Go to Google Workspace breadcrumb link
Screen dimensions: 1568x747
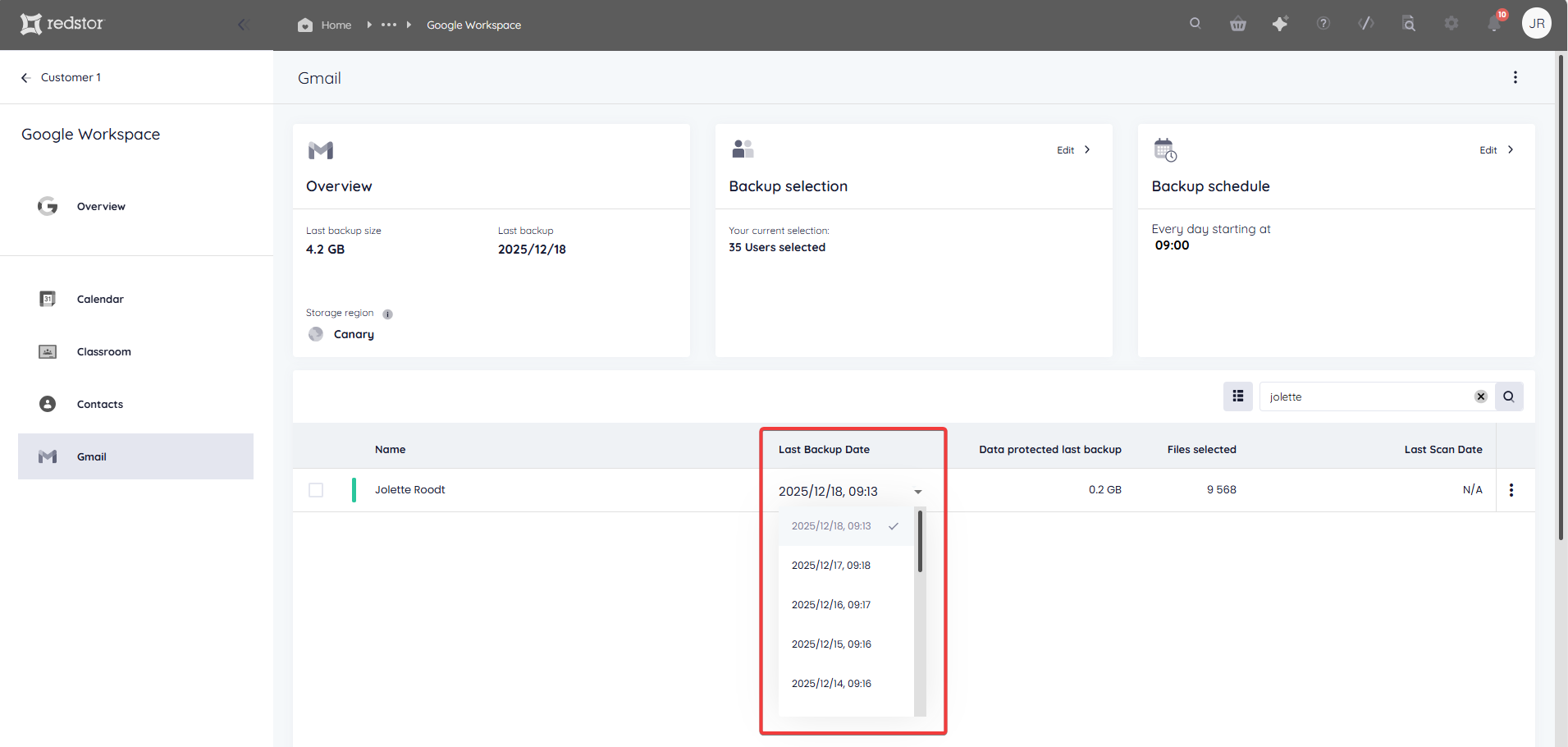point(473,25)
